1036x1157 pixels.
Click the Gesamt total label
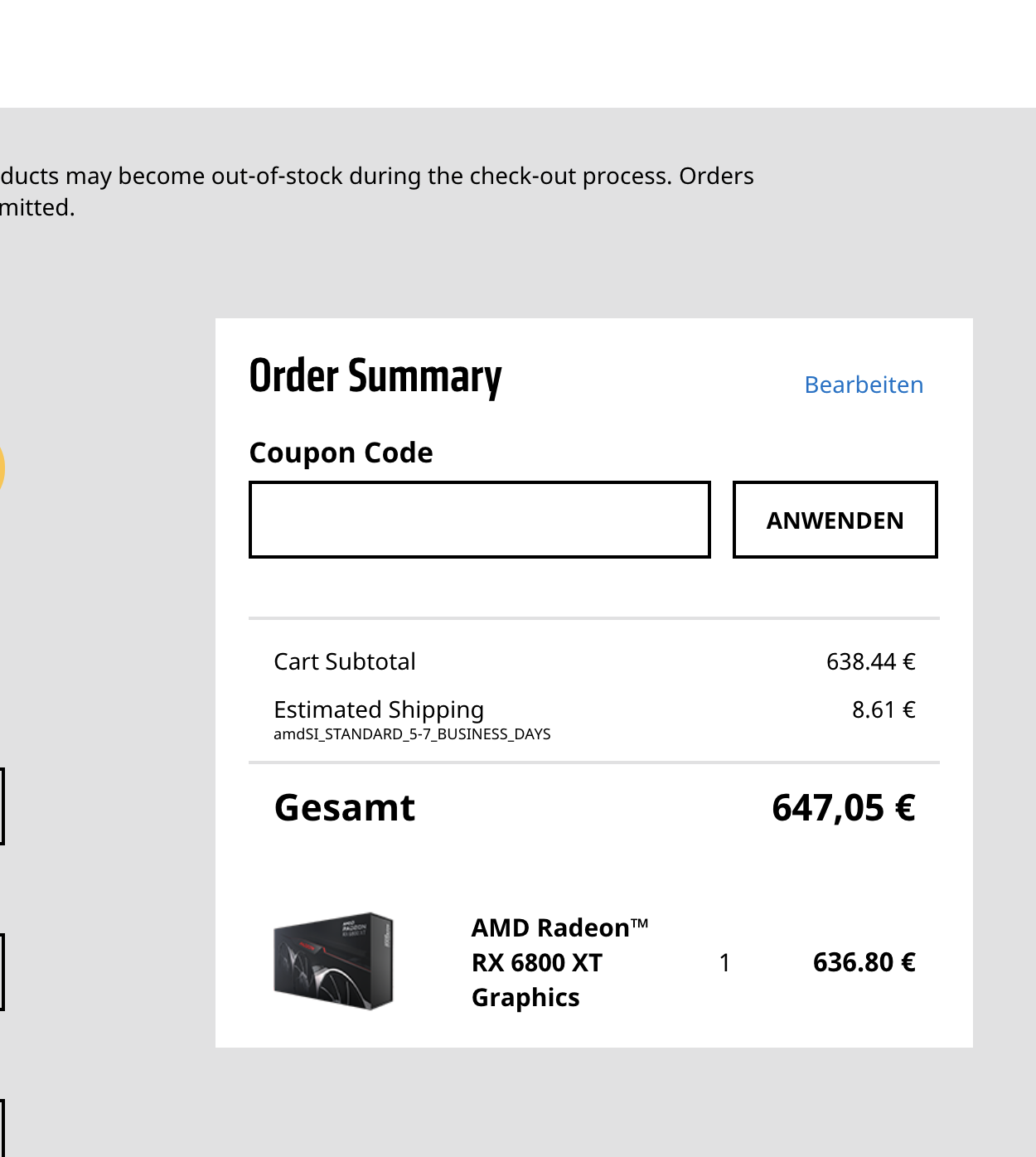coord(345,807)
